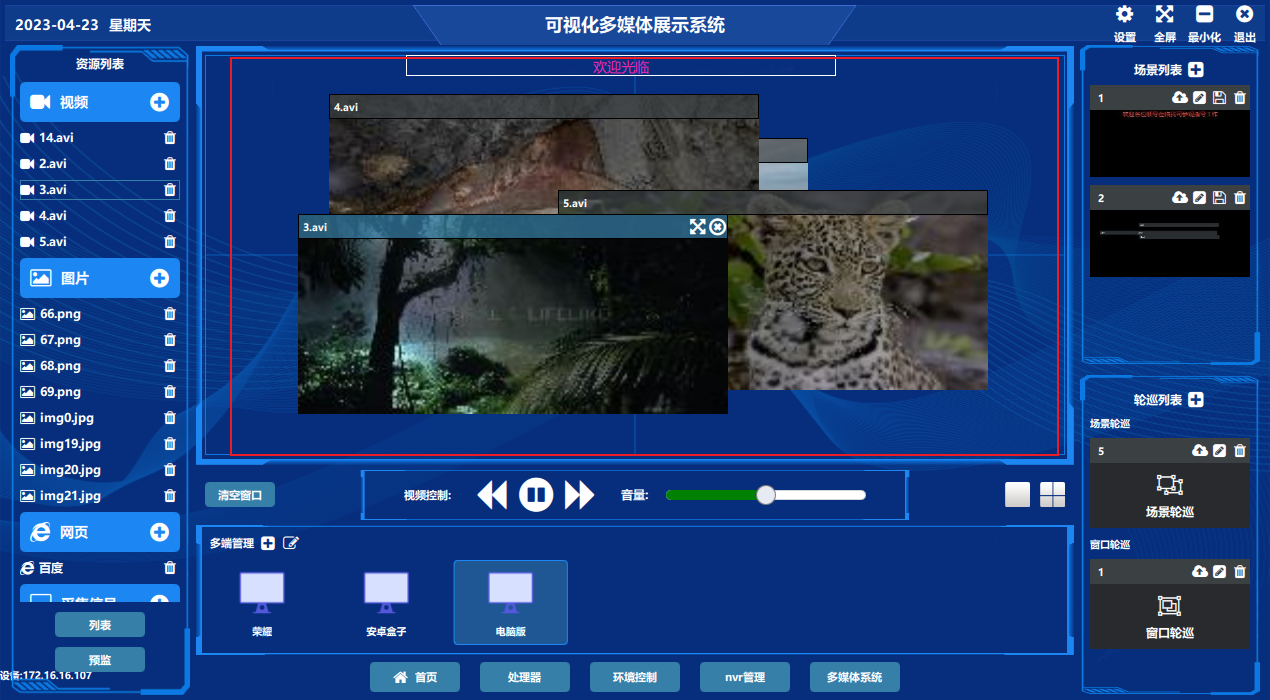Fast-forward the video playback
The image size is (1270, 700).
tap(580, 495)
